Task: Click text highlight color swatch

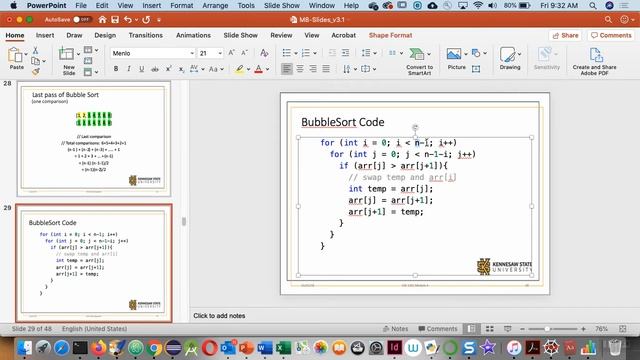Action: 239,69
